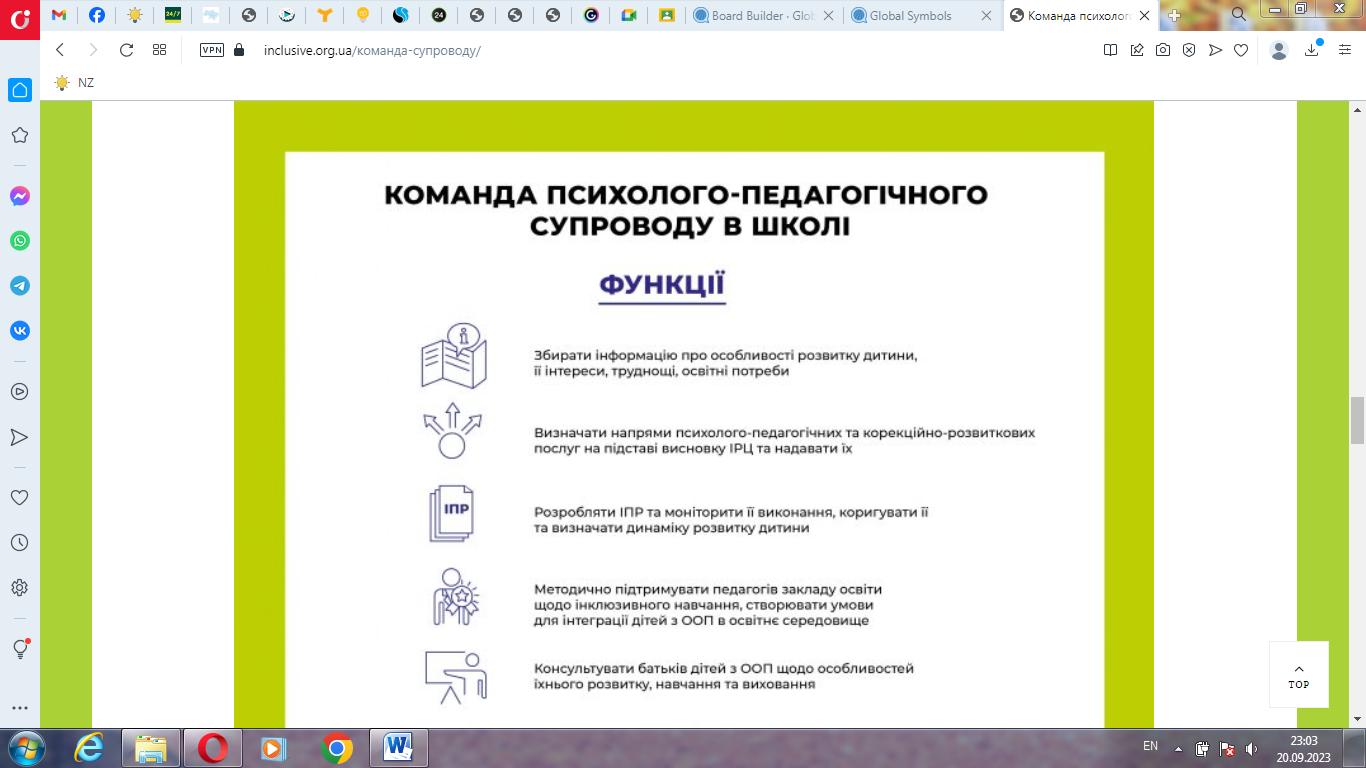Add page to bookmarks with heart icon
The width and height of the screenshot is (1366, 768).
coord(1241,50)
